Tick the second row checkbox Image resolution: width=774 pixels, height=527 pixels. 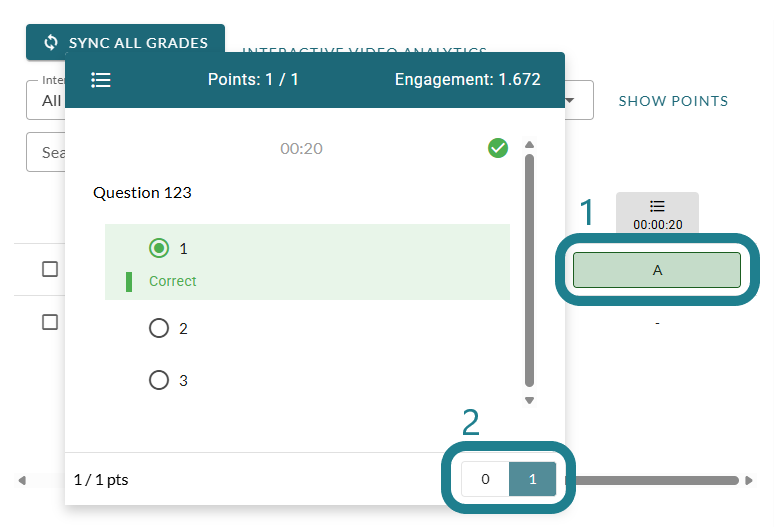coord(50,322)
